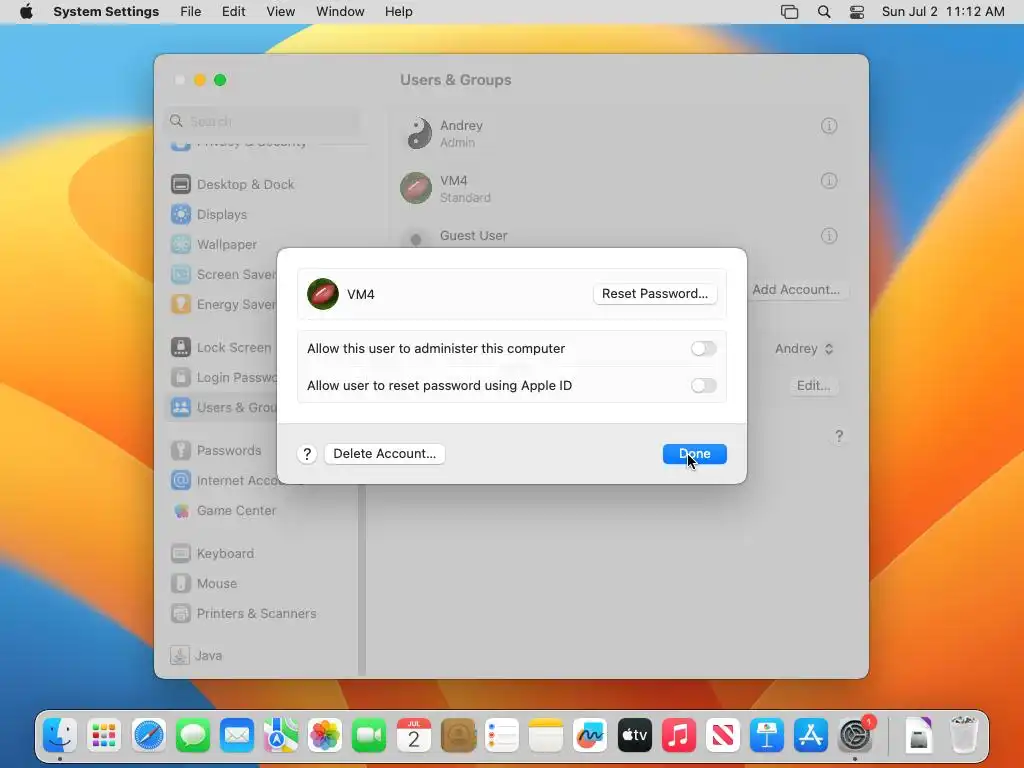
Task: Click the Done button in the dialog
Action: pyautogui.click(x=694, y=454)
